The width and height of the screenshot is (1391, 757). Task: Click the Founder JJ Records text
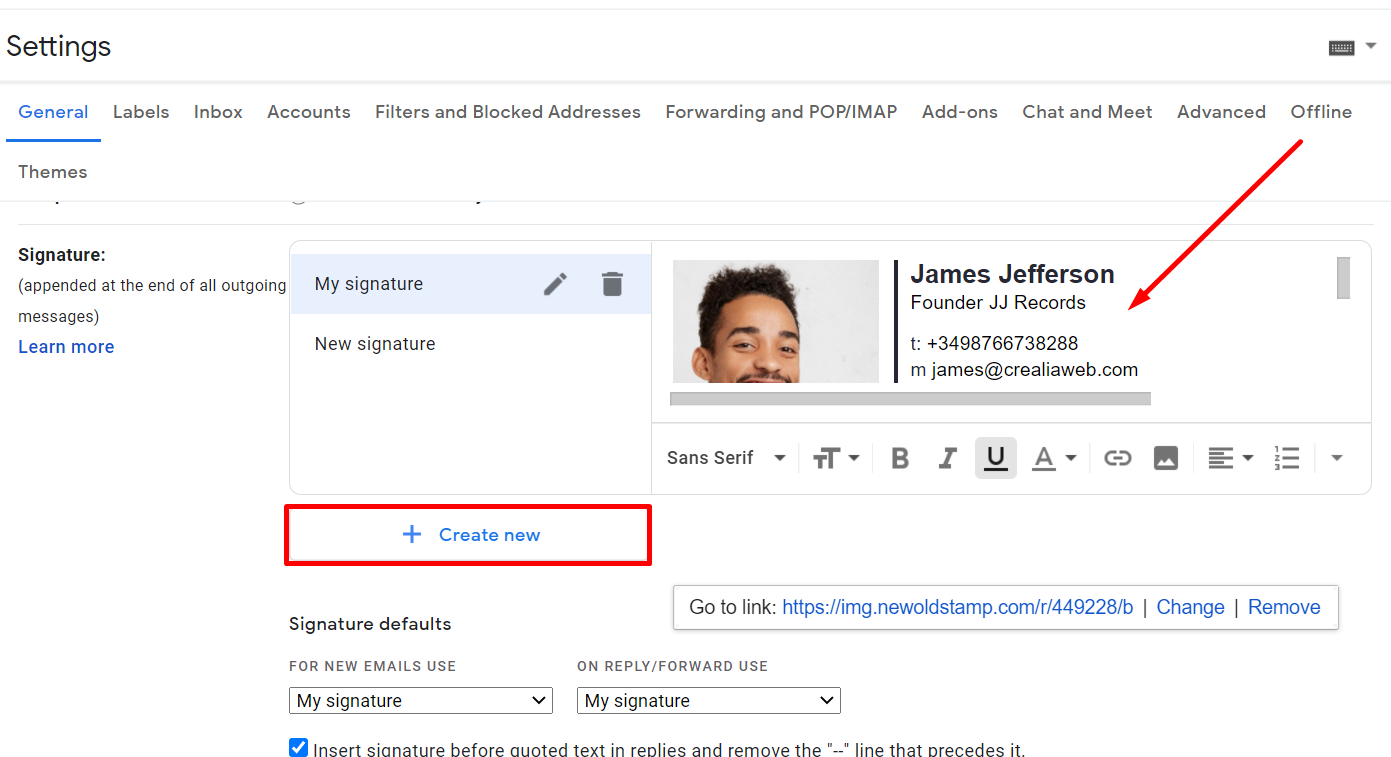998,302
